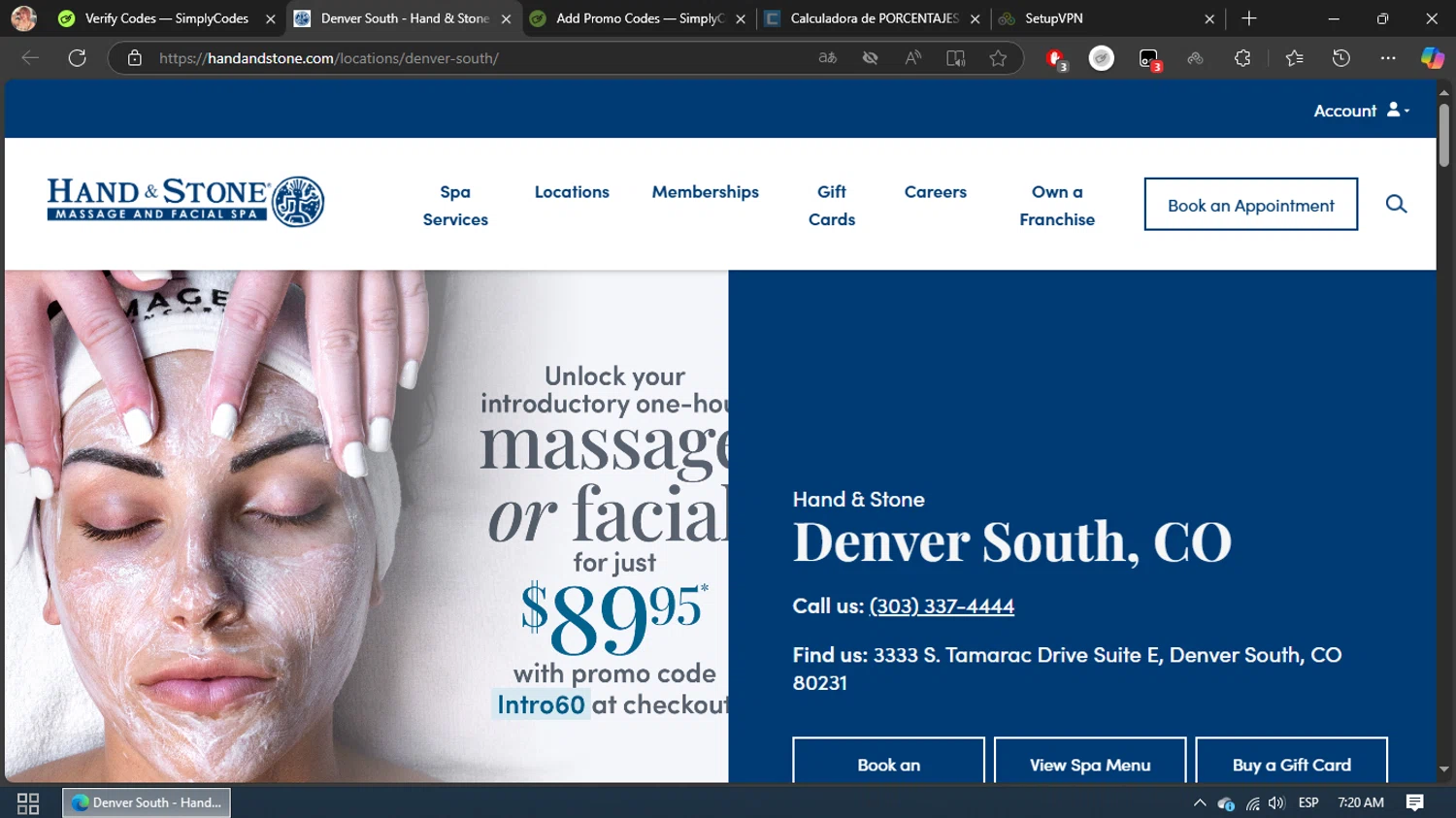The width and height of the screenshot is (1456, 818).
Task: Activate the read aloud icon
Action: point(913,58)
